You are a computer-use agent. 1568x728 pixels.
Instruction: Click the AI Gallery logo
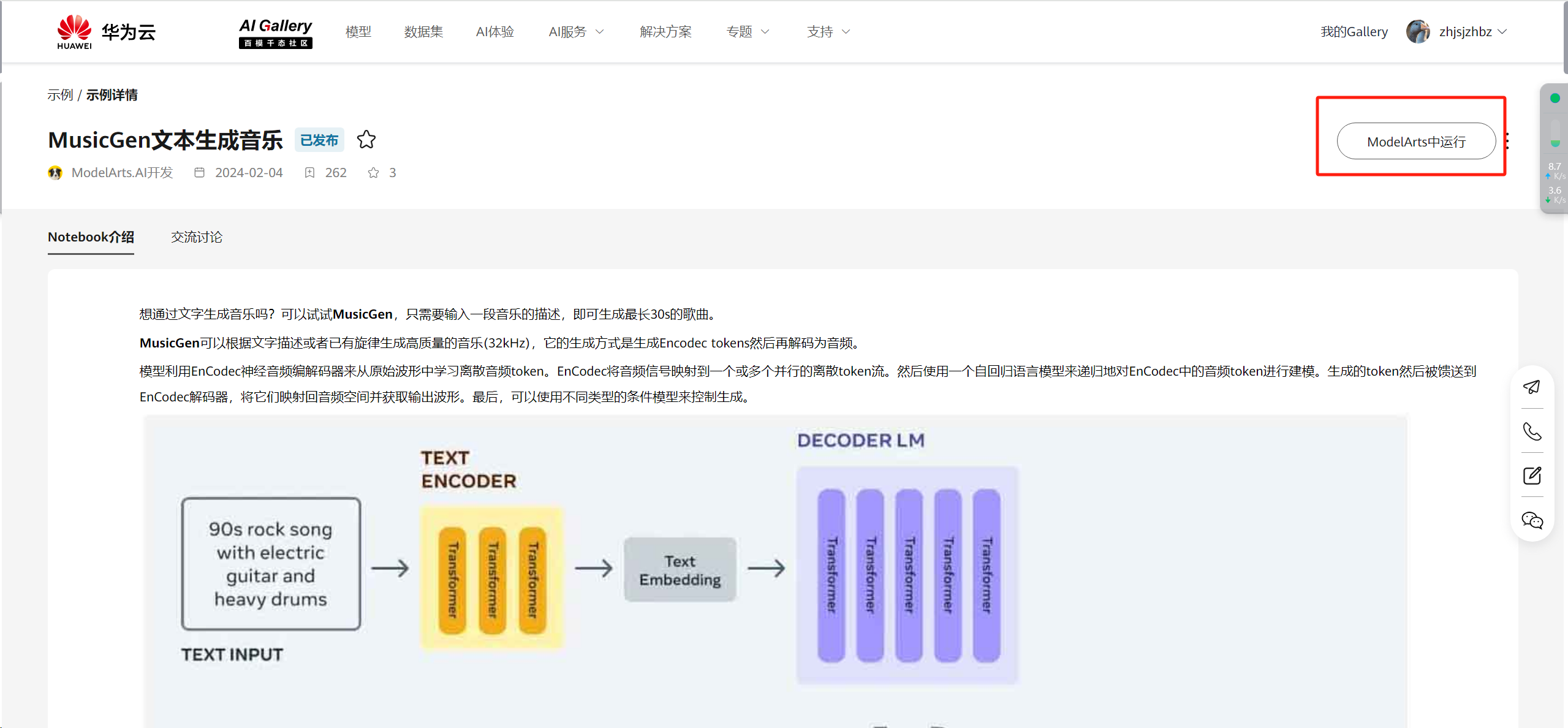(x=275, y=32)
